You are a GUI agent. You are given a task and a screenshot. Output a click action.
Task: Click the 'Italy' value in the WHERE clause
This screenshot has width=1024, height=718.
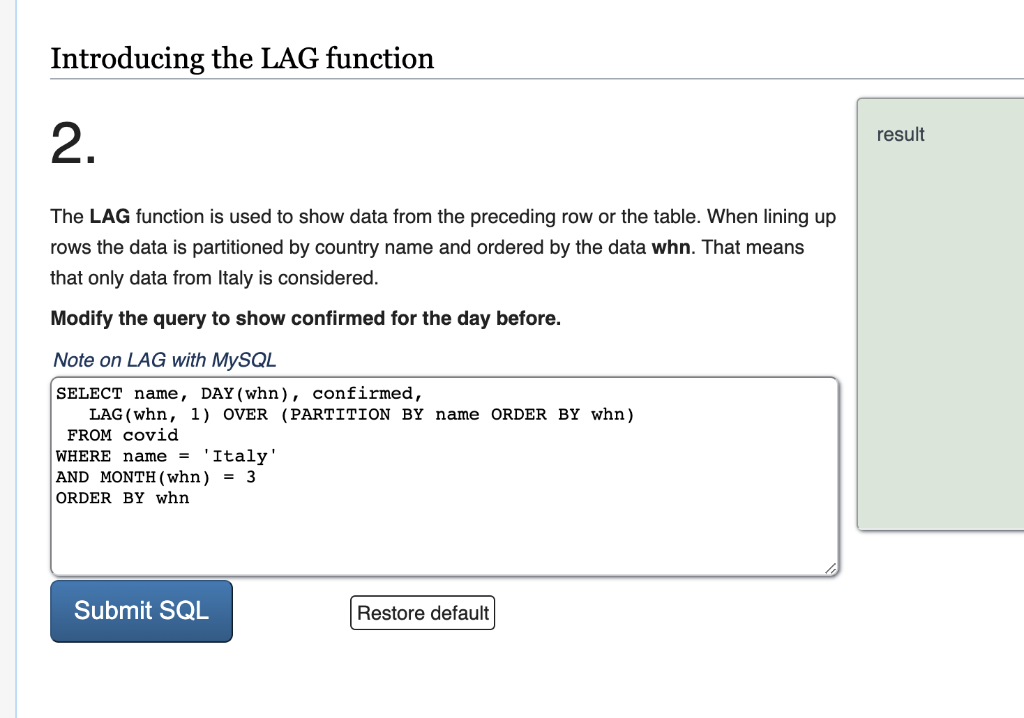243,456
